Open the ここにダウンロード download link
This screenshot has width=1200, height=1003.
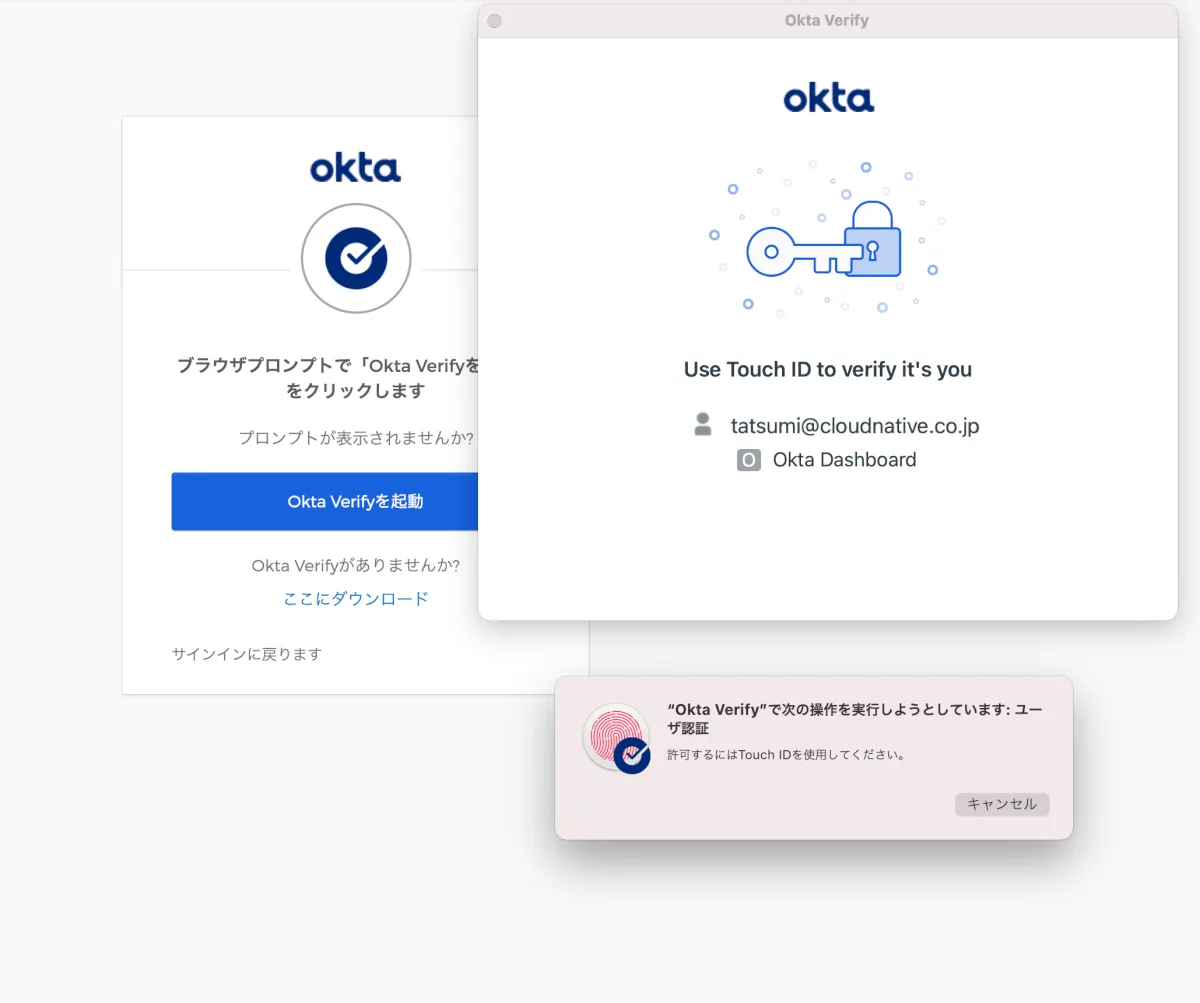(x=356, y=598)
